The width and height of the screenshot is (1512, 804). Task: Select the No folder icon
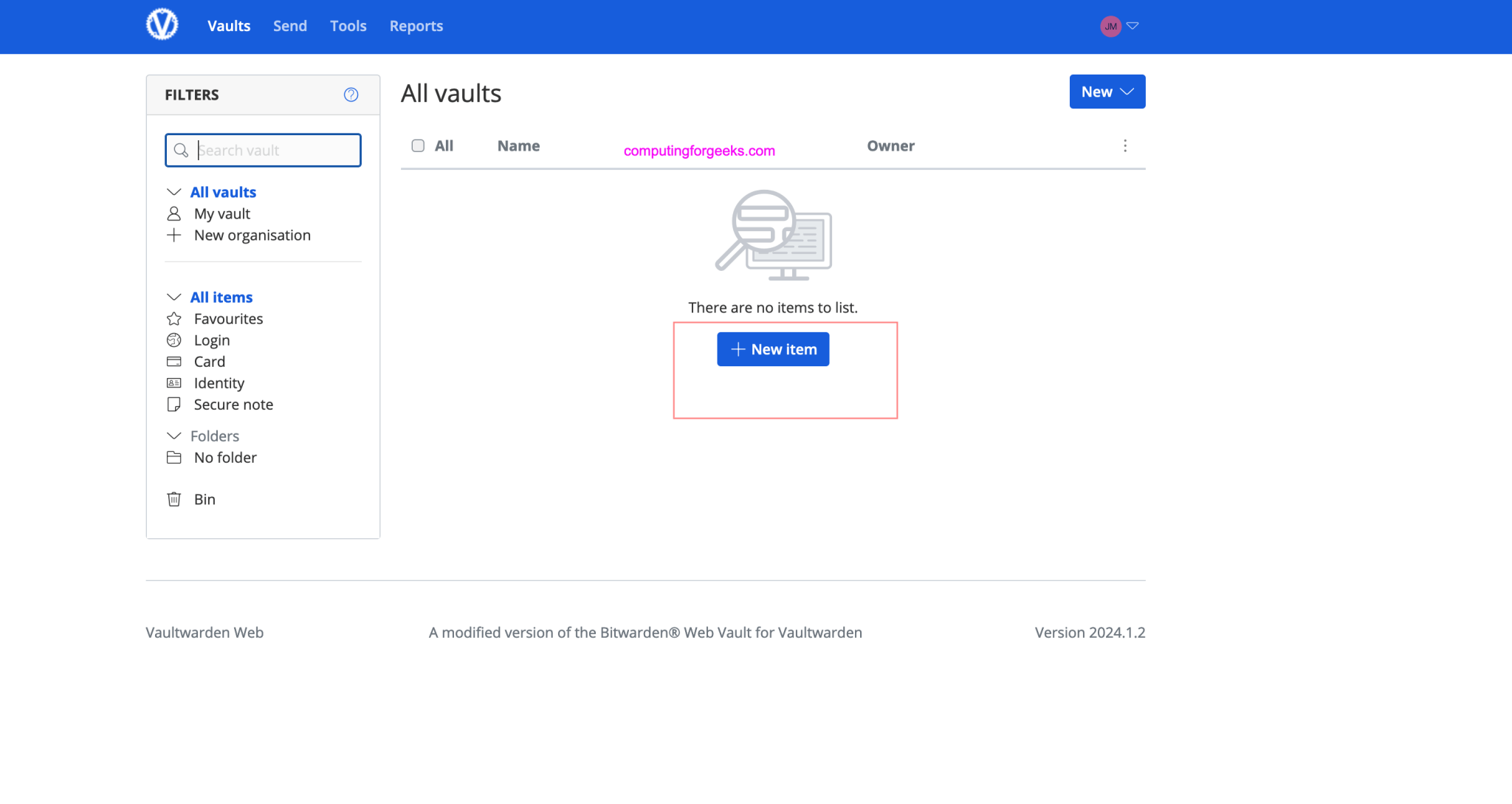pyautogui.click(x=174, y=458)
